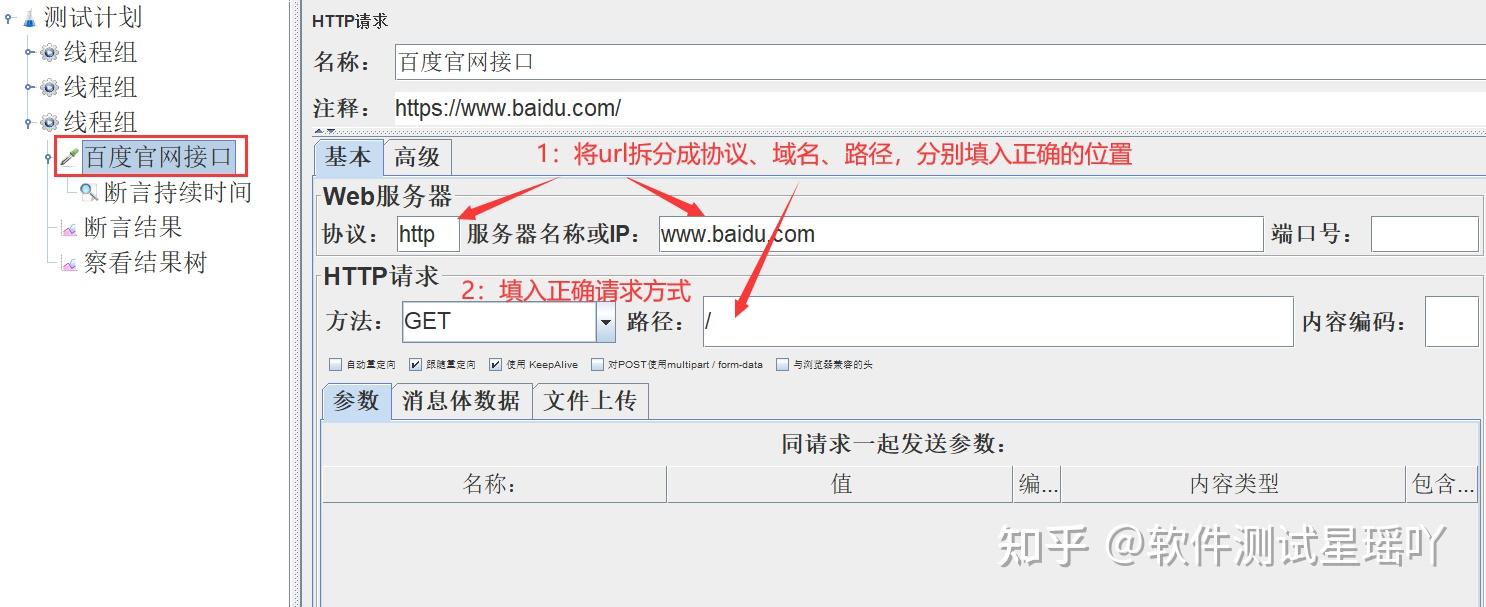The width and height of the screenshot is (1486, 607).
Task: Uncheck the 跟随重定向 checkbox
Action: 416,365
